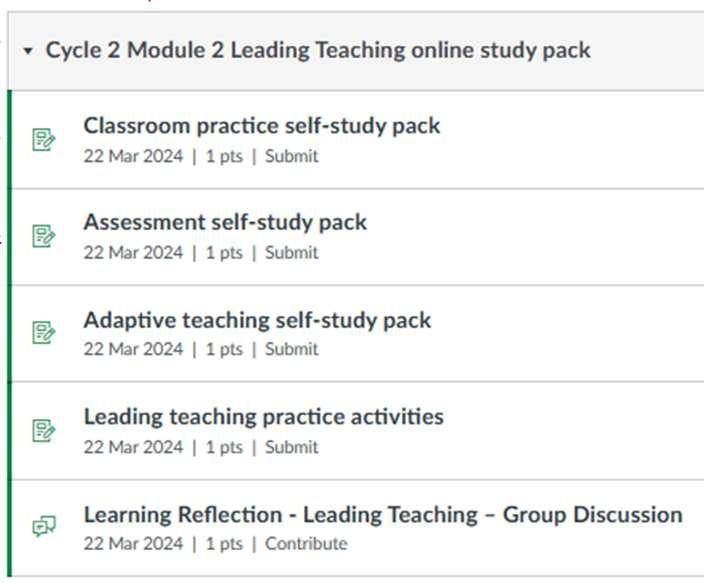
Task: Click the Leading teaching practice assignment icon
Action: [43, 430]
